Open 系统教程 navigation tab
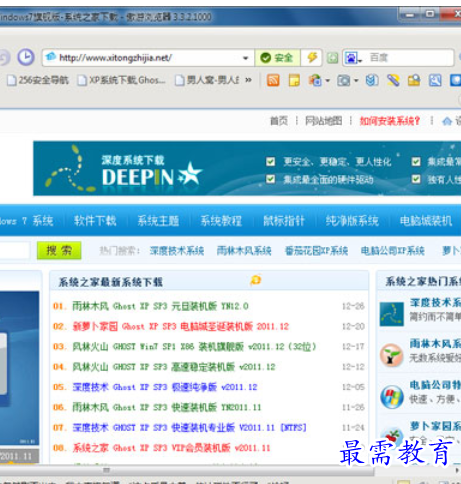The height and width of the screenshot is (484, 461). click(x=221, y=221)
